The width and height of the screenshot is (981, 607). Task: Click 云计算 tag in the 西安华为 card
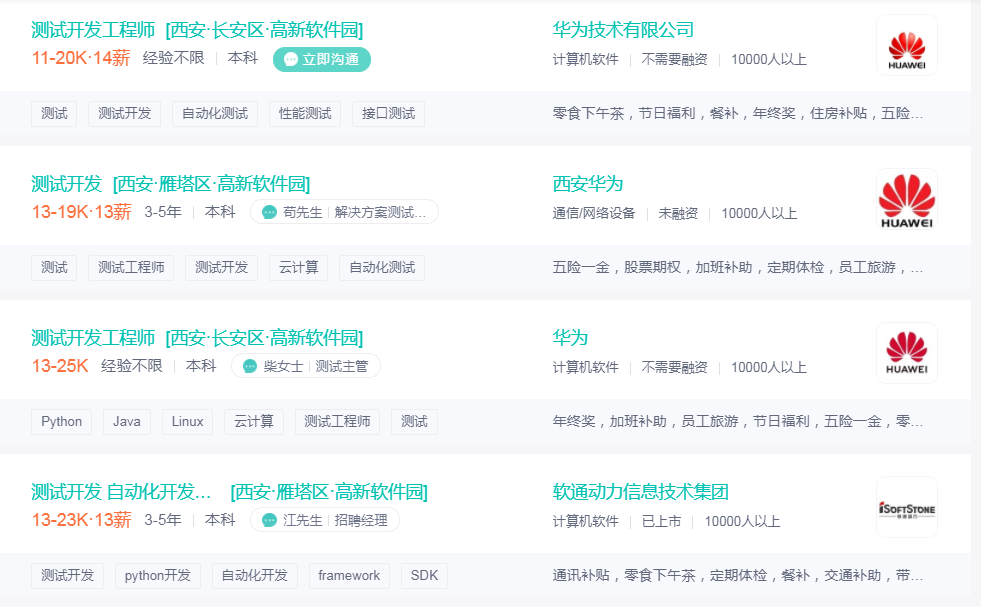298,268
